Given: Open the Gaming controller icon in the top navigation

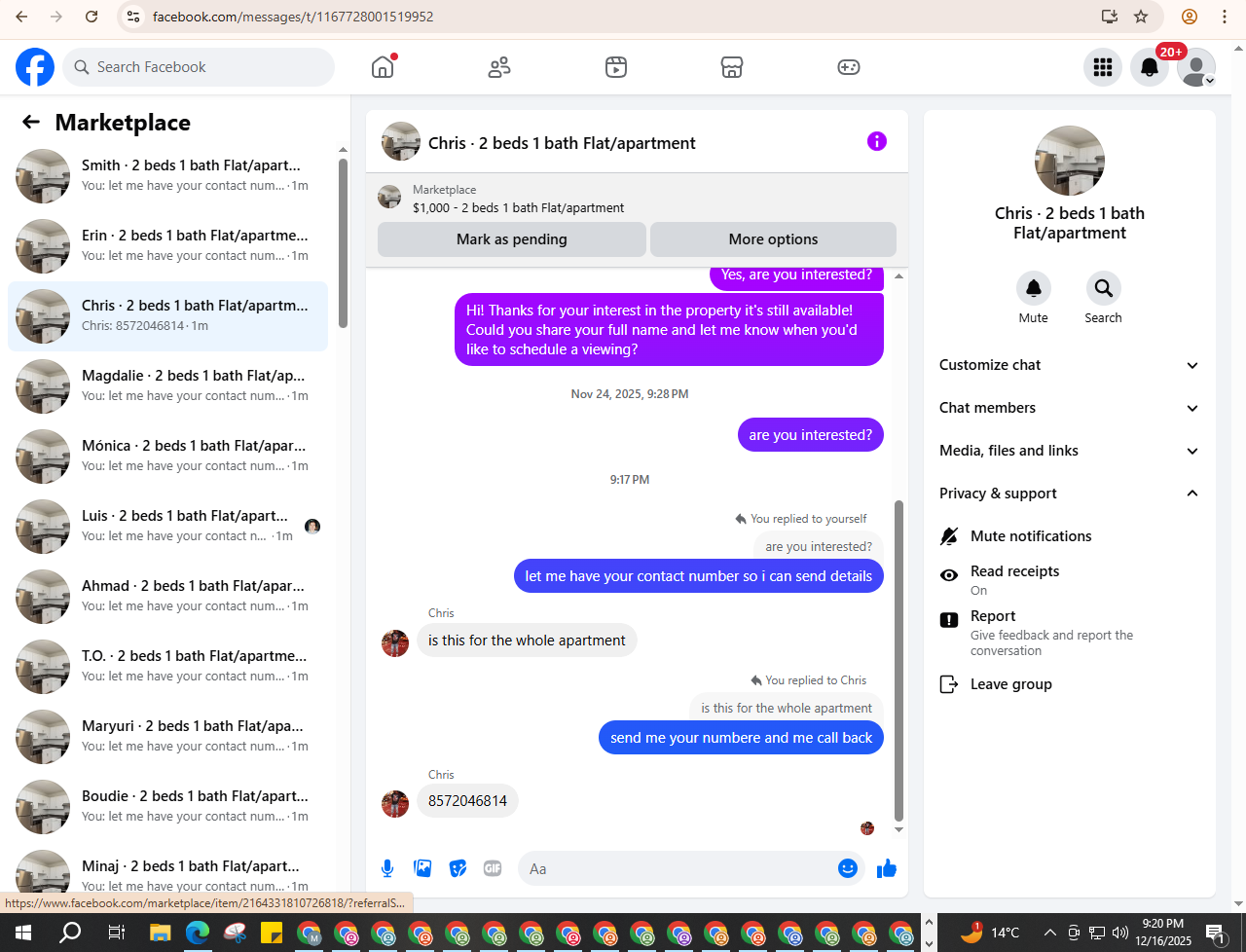Looking at the screenshot, I should tap(849, 67).
